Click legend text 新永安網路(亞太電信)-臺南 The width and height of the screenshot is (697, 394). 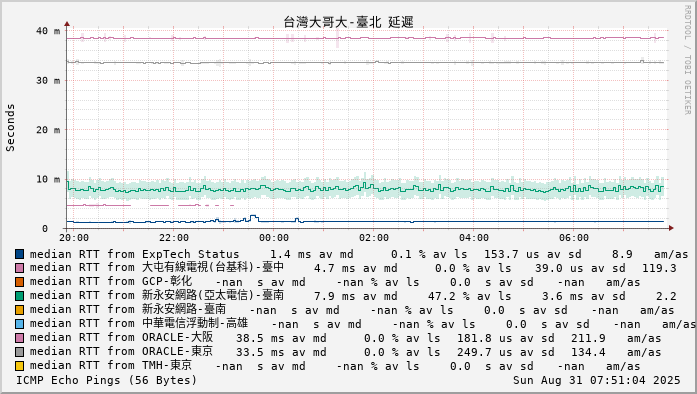pos(213,296)
